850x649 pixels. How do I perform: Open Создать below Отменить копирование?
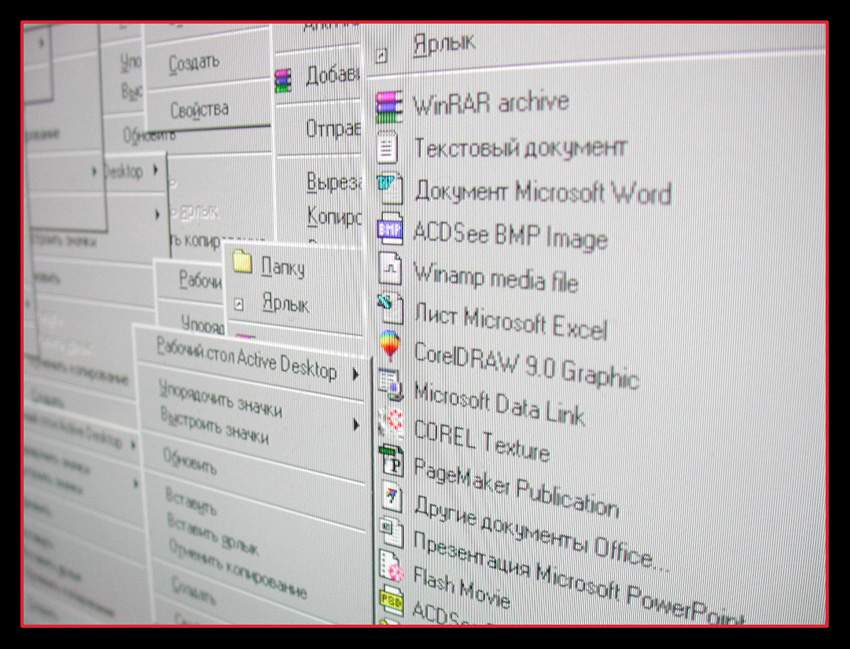pyautogui.click(x=194, y=590)
